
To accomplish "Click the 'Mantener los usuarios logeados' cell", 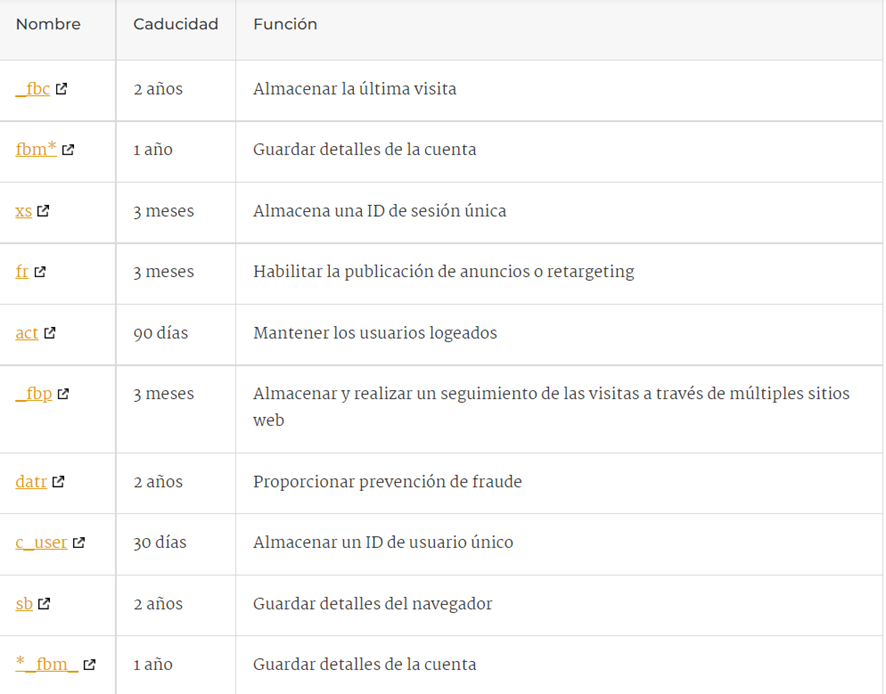I will pyautogui.click(x=375, y=333).
